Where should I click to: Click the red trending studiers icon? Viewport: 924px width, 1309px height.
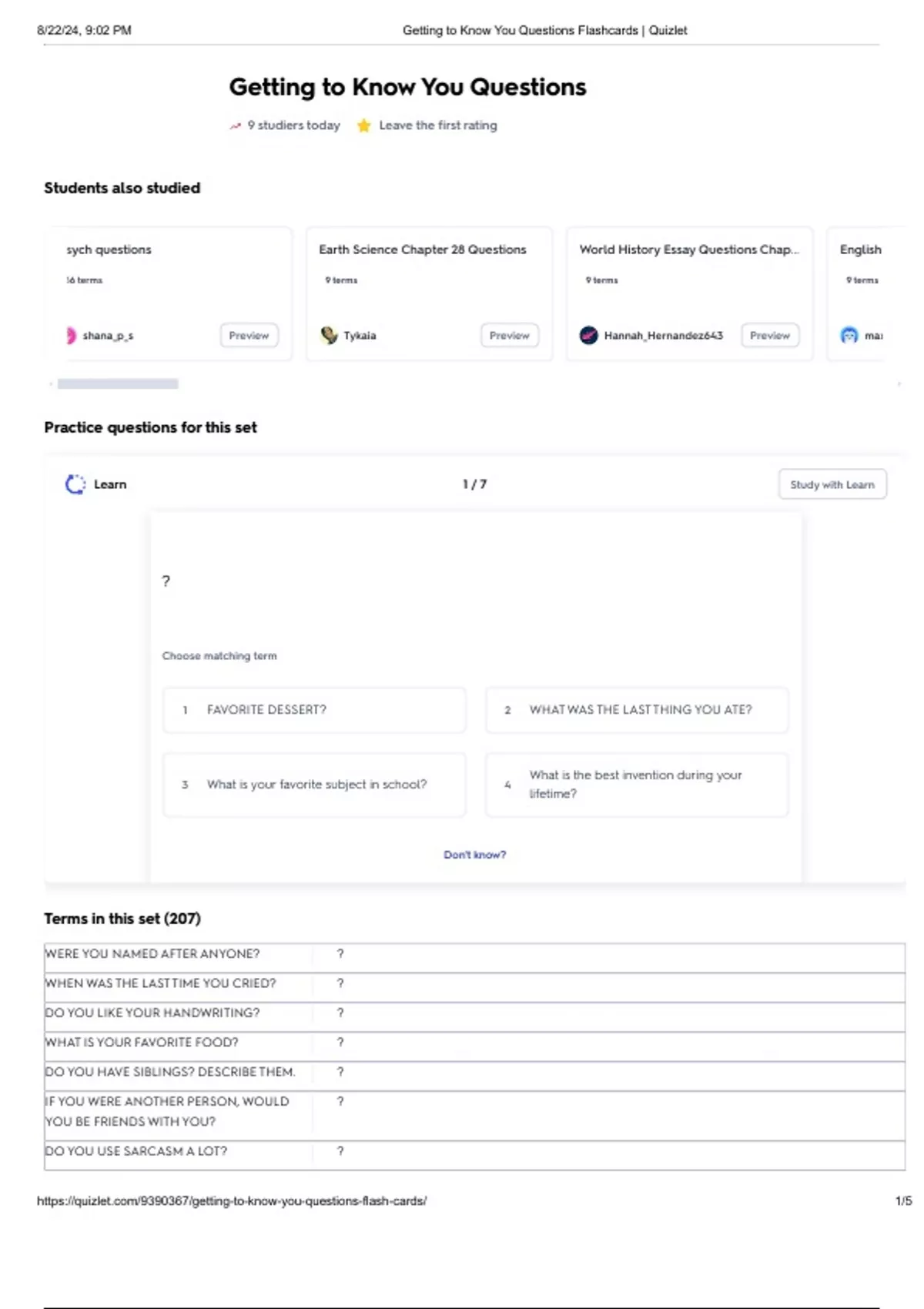click(236, 126)
